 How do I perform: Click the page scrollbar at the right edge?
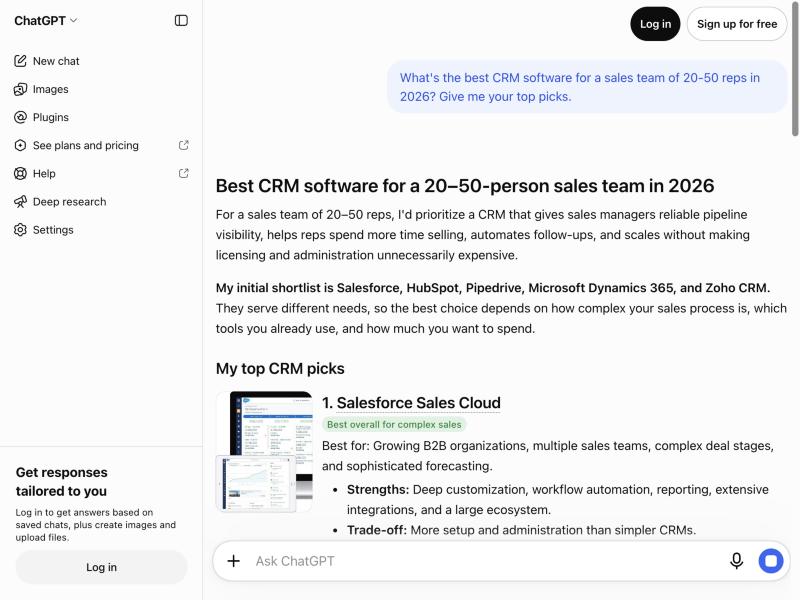(795, 71)
